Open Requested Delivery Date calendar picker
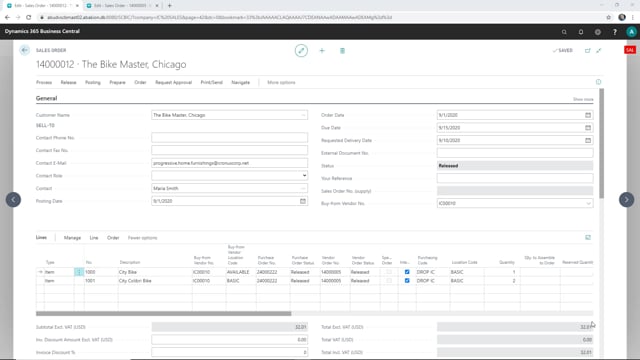The image size is (640, 360). point(588,140)
